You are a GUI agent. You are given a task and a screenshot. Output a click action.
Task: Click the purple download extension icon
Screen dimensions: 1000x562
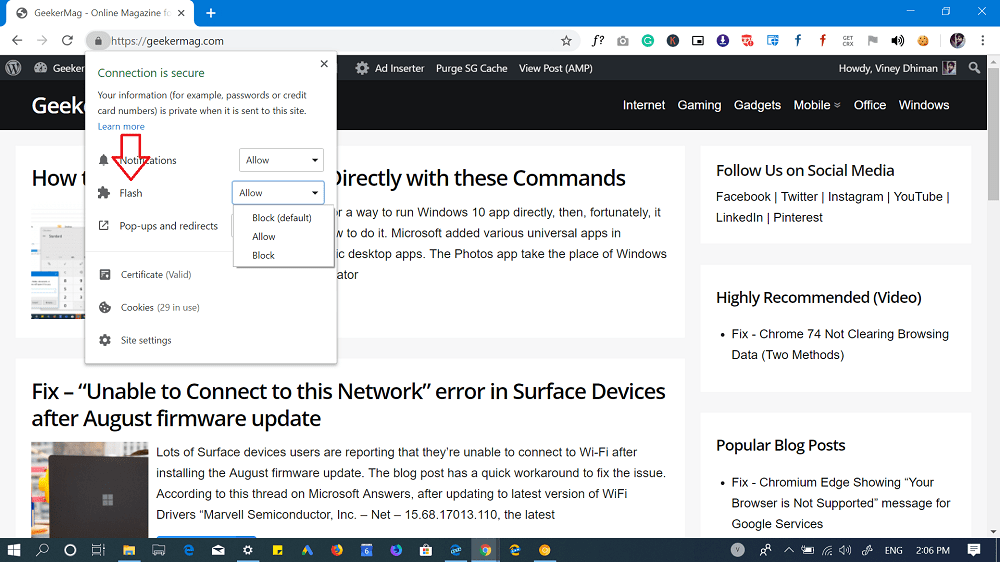[x=723, y=41]
